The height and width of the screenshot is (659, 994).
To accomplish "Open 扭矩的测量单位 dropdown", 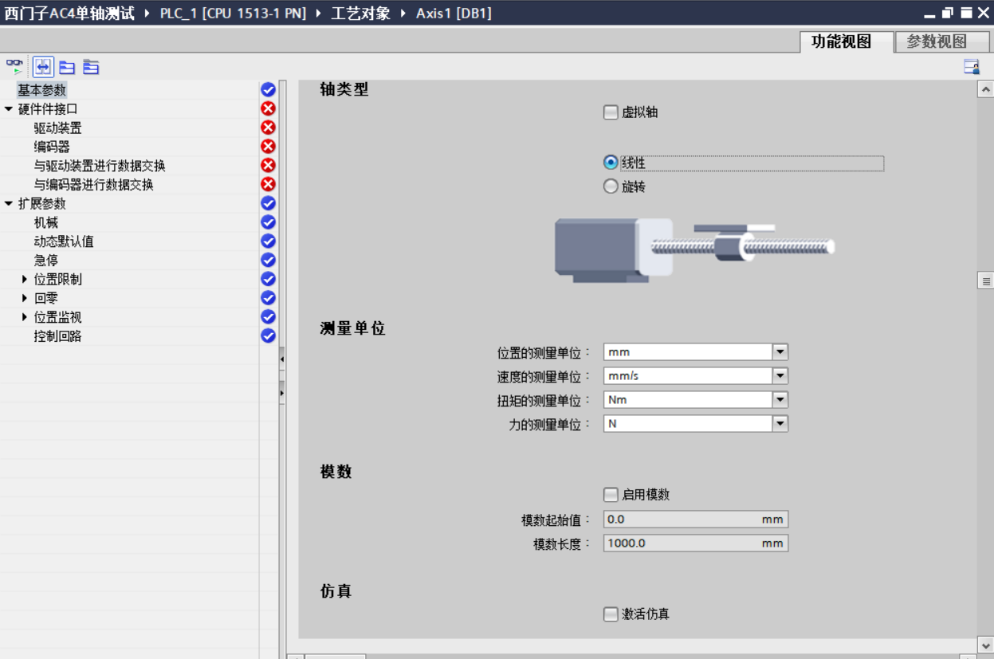I will 780,400.
